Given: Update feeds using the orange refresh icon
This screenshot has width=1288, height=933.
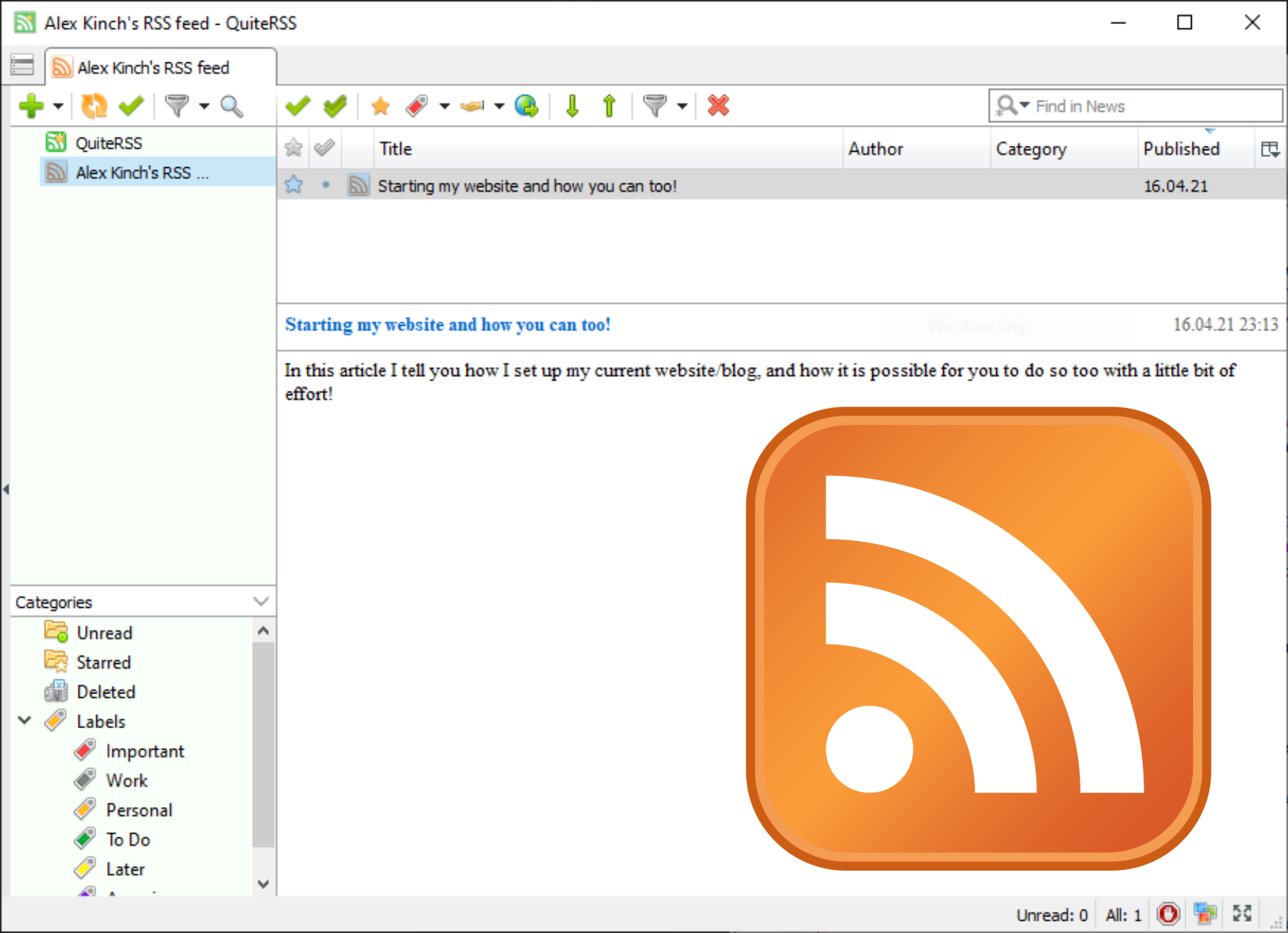Looking at the screenshot, I should point(93,105).
